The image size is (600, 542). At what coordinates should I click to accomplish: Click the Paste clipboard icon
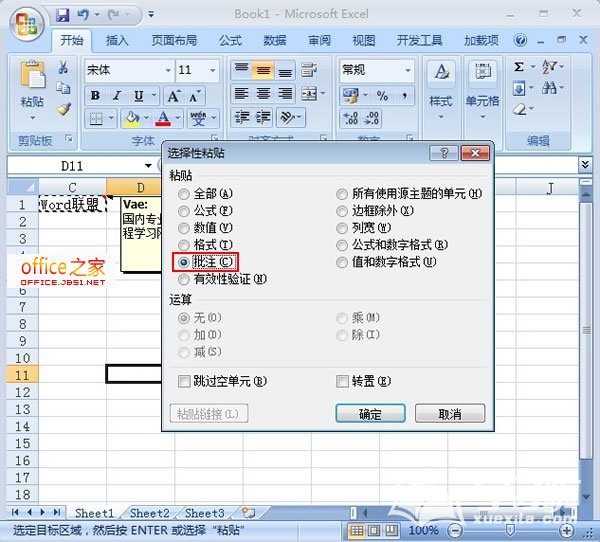(x=32, y=75)
